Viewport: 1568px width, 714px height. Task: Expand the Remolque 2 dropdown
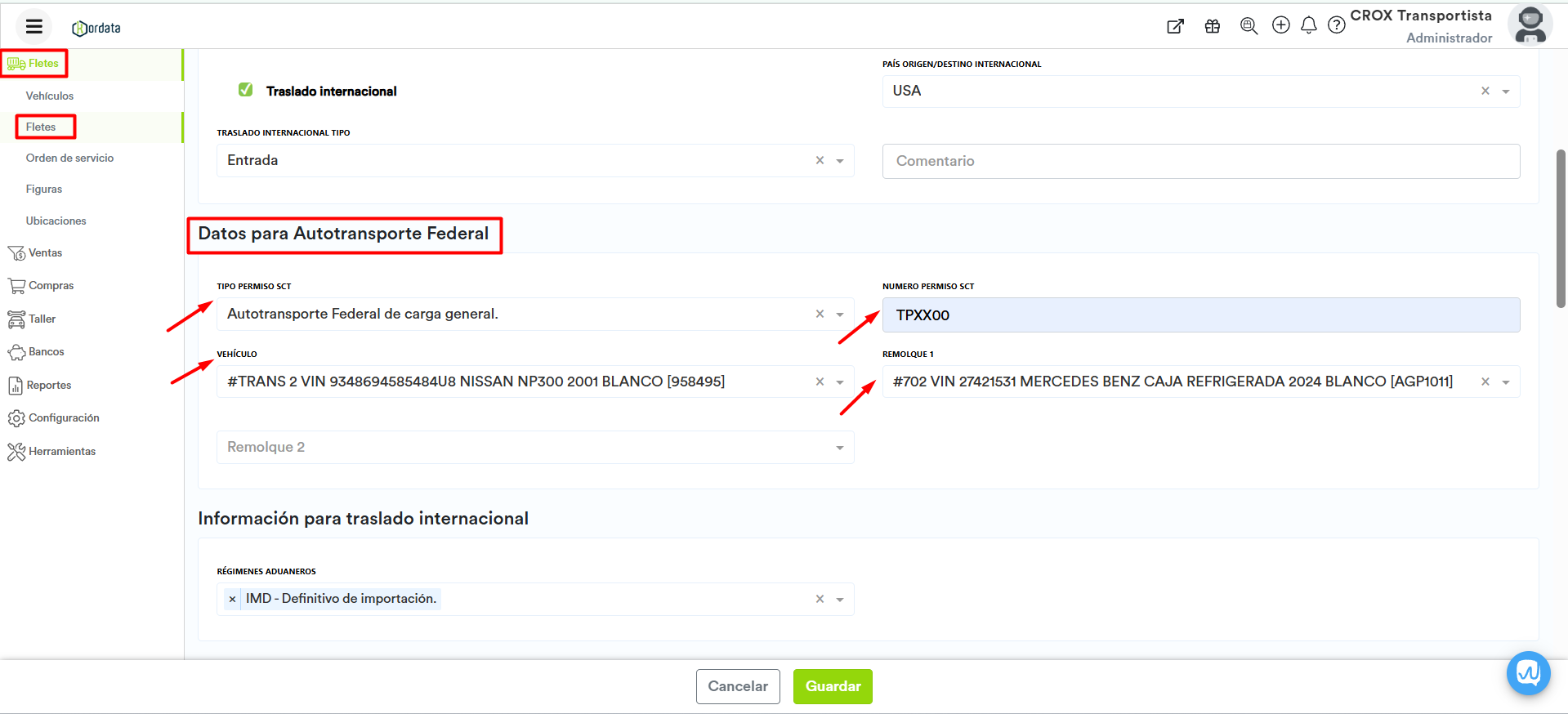[x=839, y=448]
